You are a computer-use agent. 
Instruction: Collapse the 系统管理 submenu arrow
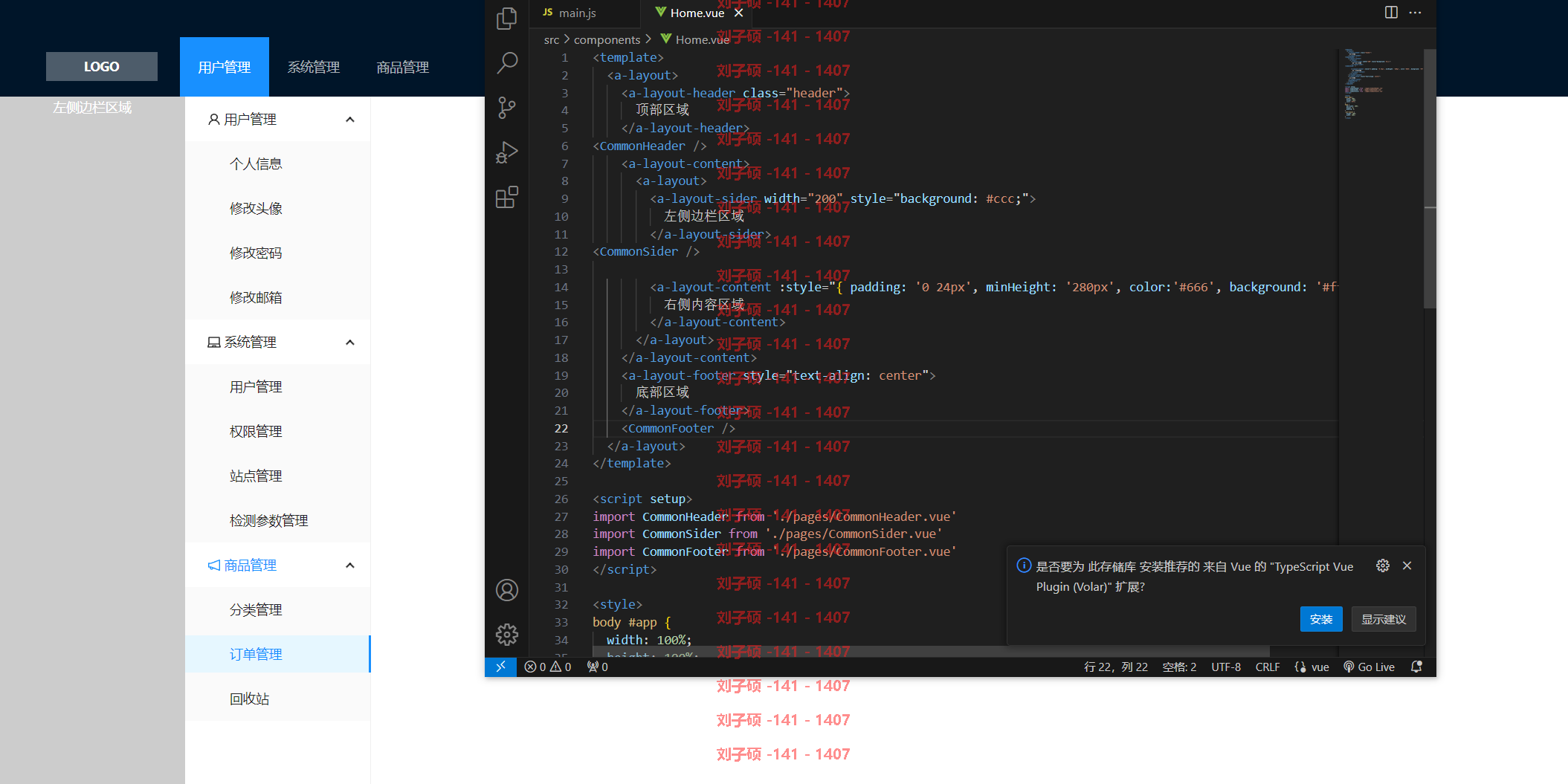[350, 342]
